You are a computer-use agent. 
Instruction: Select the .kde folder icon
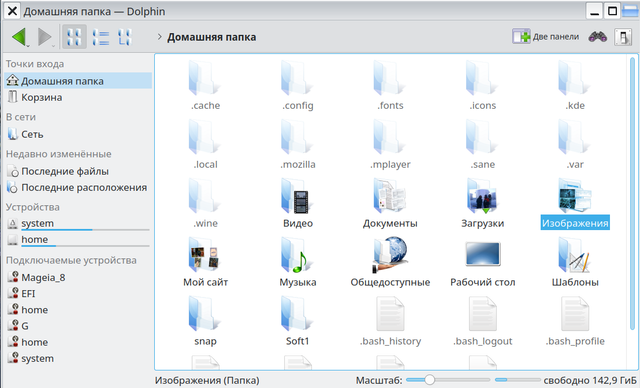pos(574,78)
